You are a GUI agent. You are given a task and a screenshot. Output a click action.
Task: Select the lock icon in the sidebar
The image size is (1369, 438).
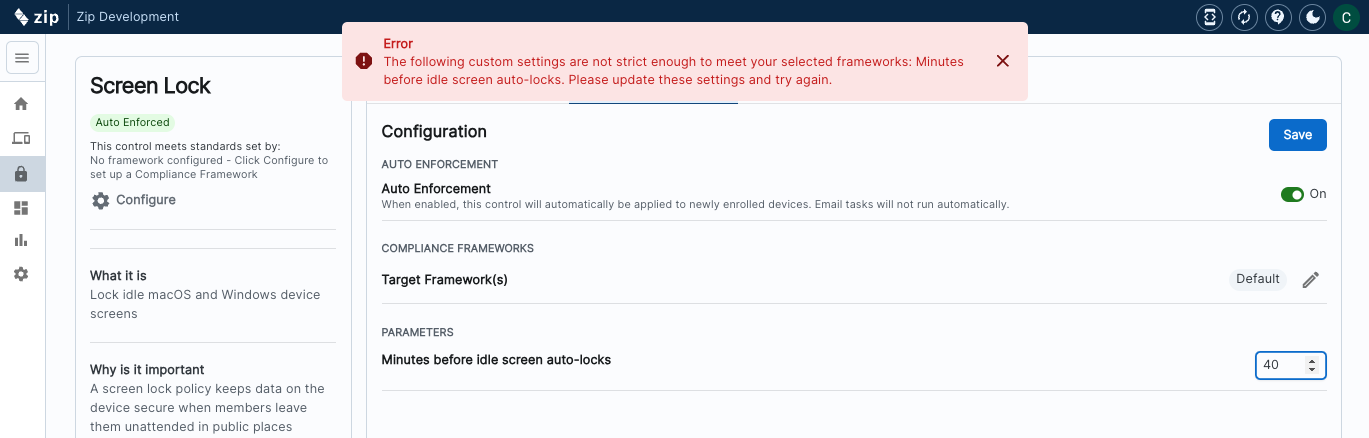[x=21, y=174]
